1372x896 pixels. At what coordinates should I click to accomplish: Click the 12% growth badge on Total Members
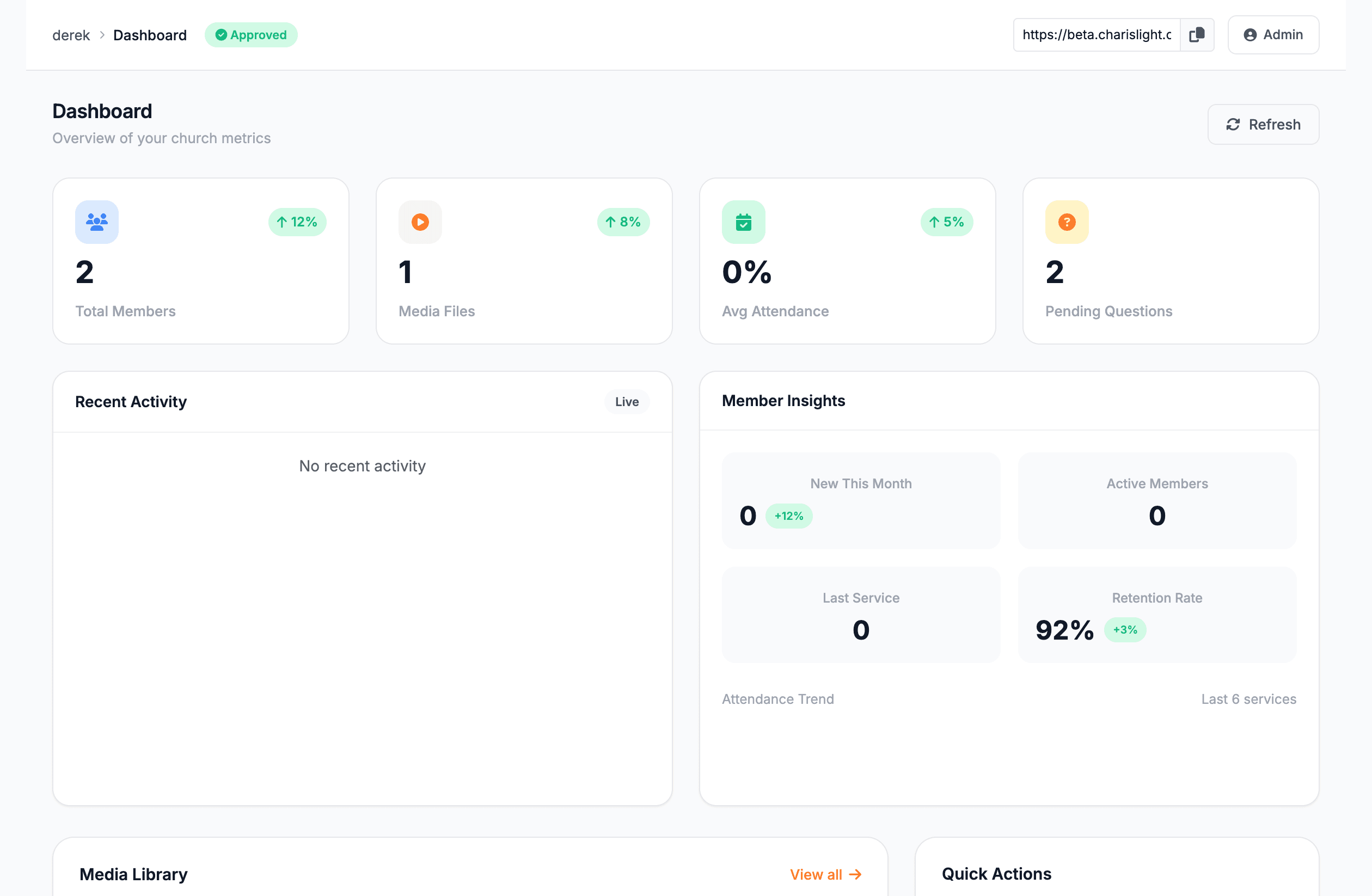[297, 222]
